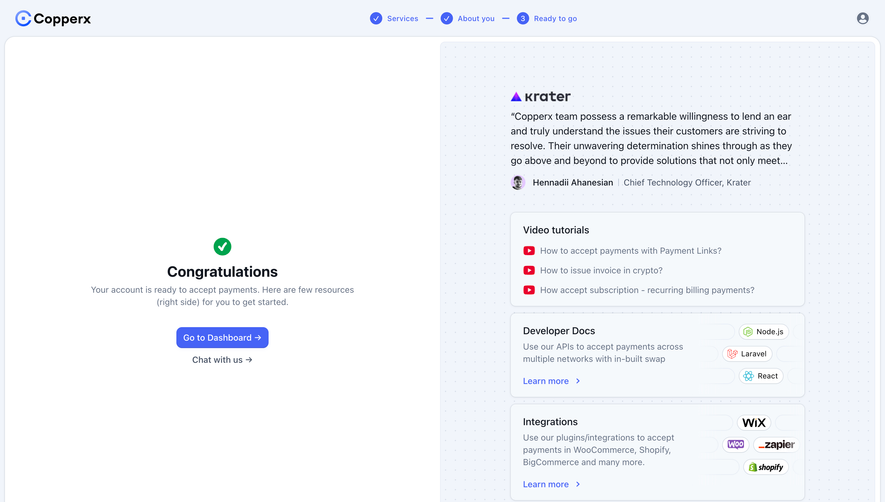Click 'Use our plugins/integrations' description text
The height and width of the screenshot is (502, 885).
598,450
